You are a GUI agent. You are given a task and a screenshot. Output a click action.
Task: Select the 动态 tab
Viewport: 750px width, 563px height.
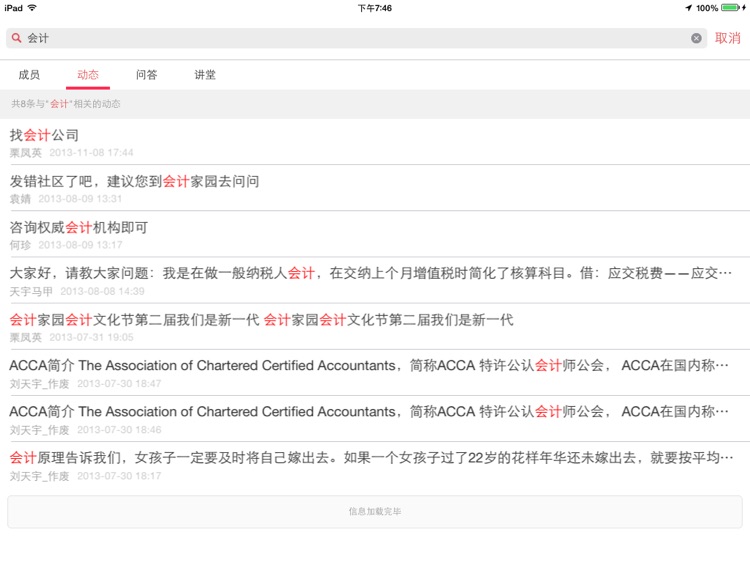click(88, 75)
